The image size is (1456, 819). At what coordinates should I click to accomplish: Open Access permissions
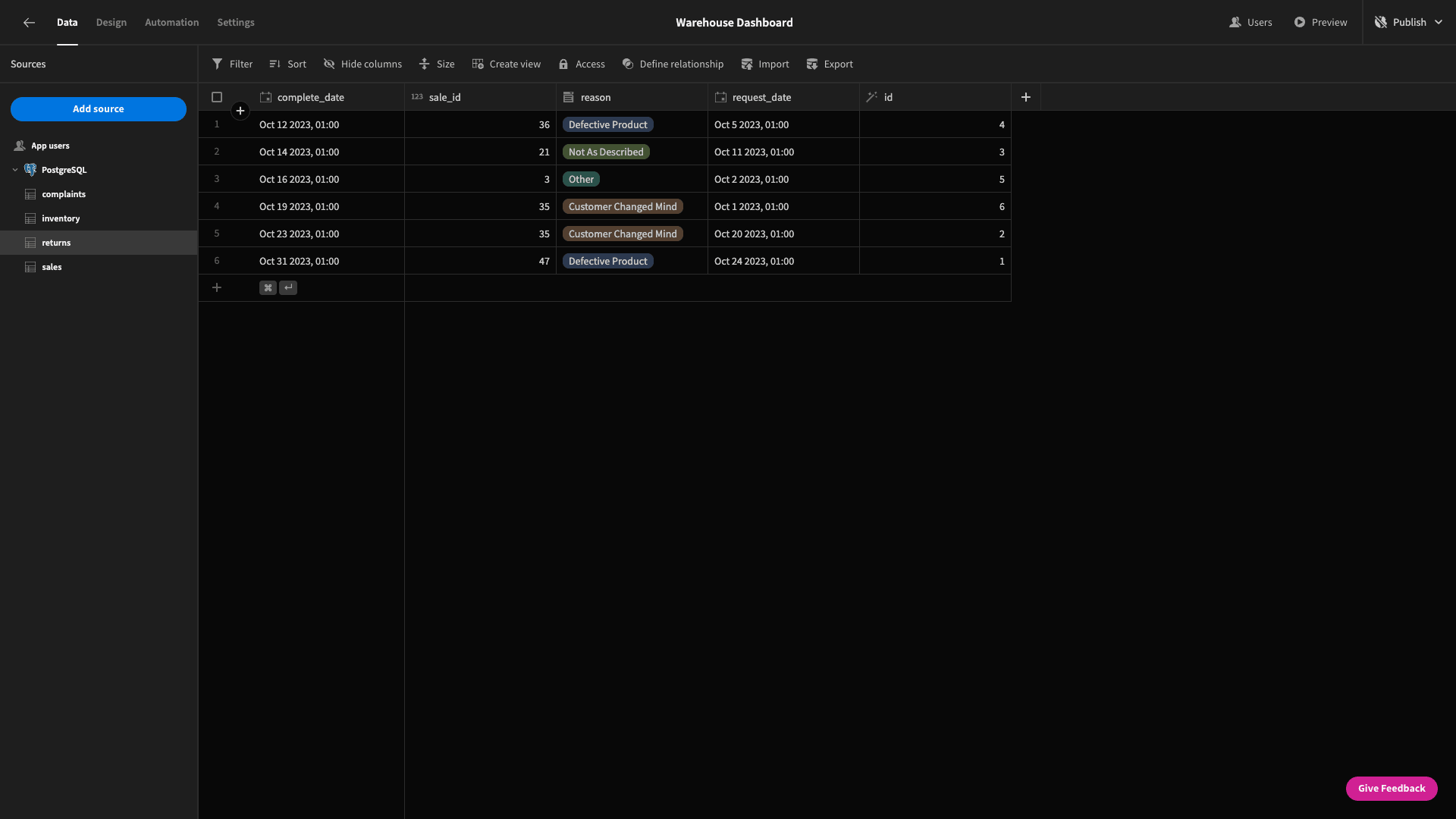(582, 64)
